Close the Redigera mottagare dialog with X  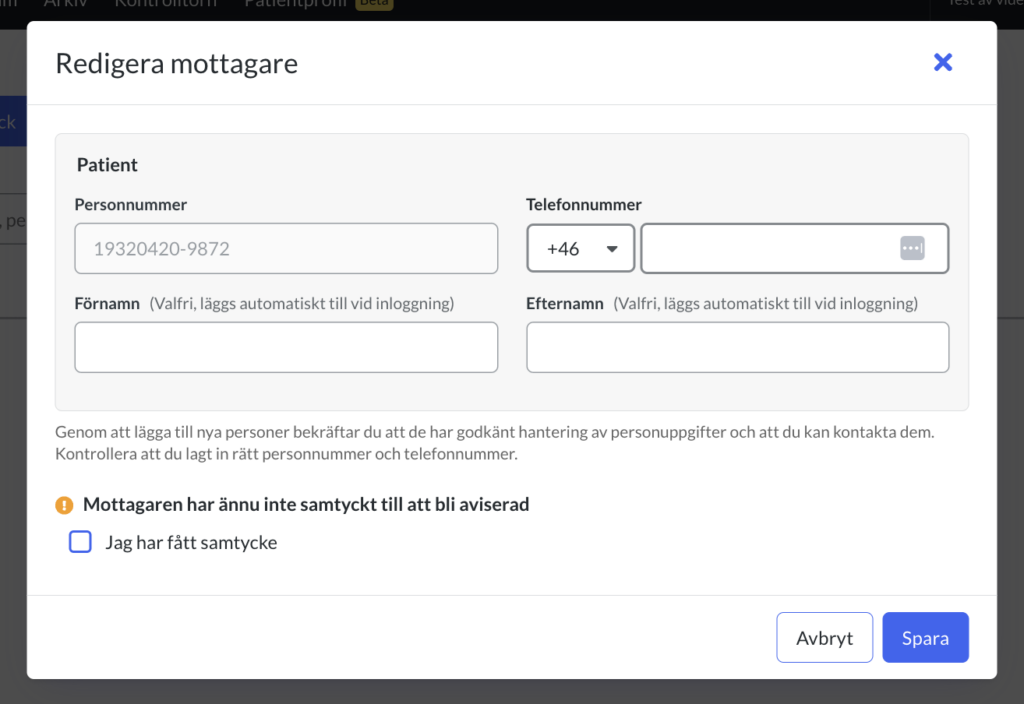click(x=942, y=62)
